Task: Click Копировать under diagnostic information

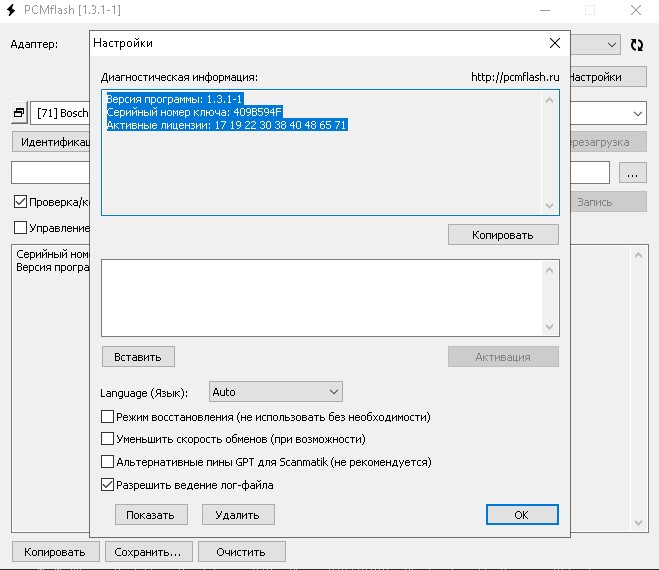Action: 503,235
